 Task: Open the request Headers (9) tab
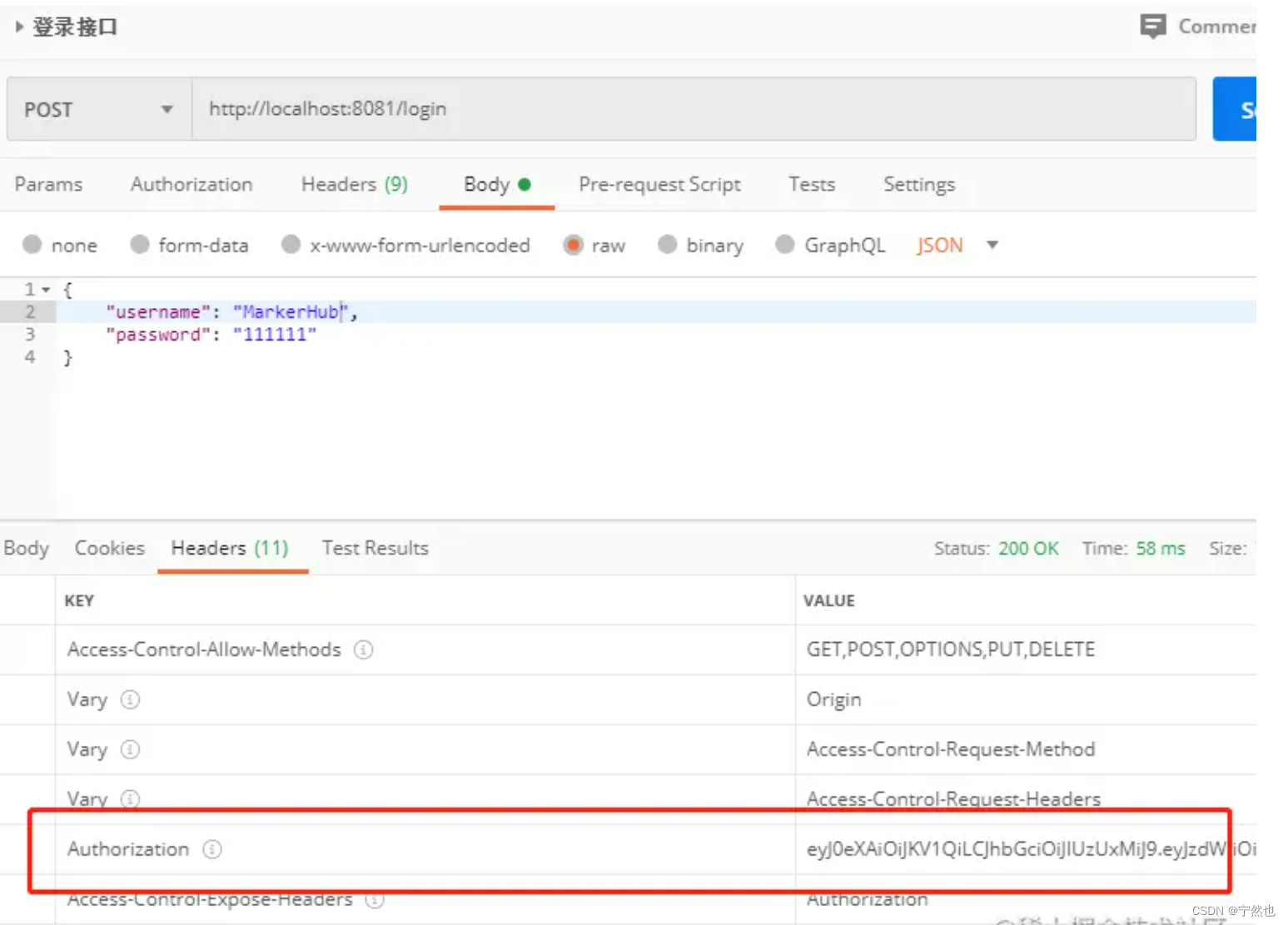point(355,184)
